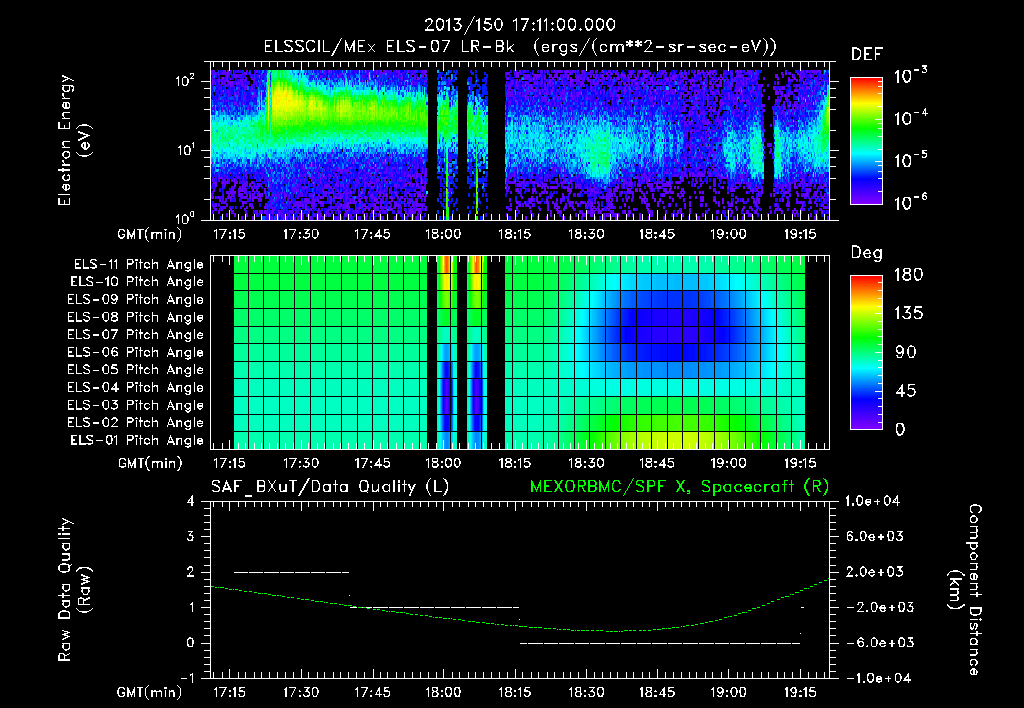Screen dimensions: 1024x708
Task: Click the DEF color scale bar
Action: (x=866, y=140)
